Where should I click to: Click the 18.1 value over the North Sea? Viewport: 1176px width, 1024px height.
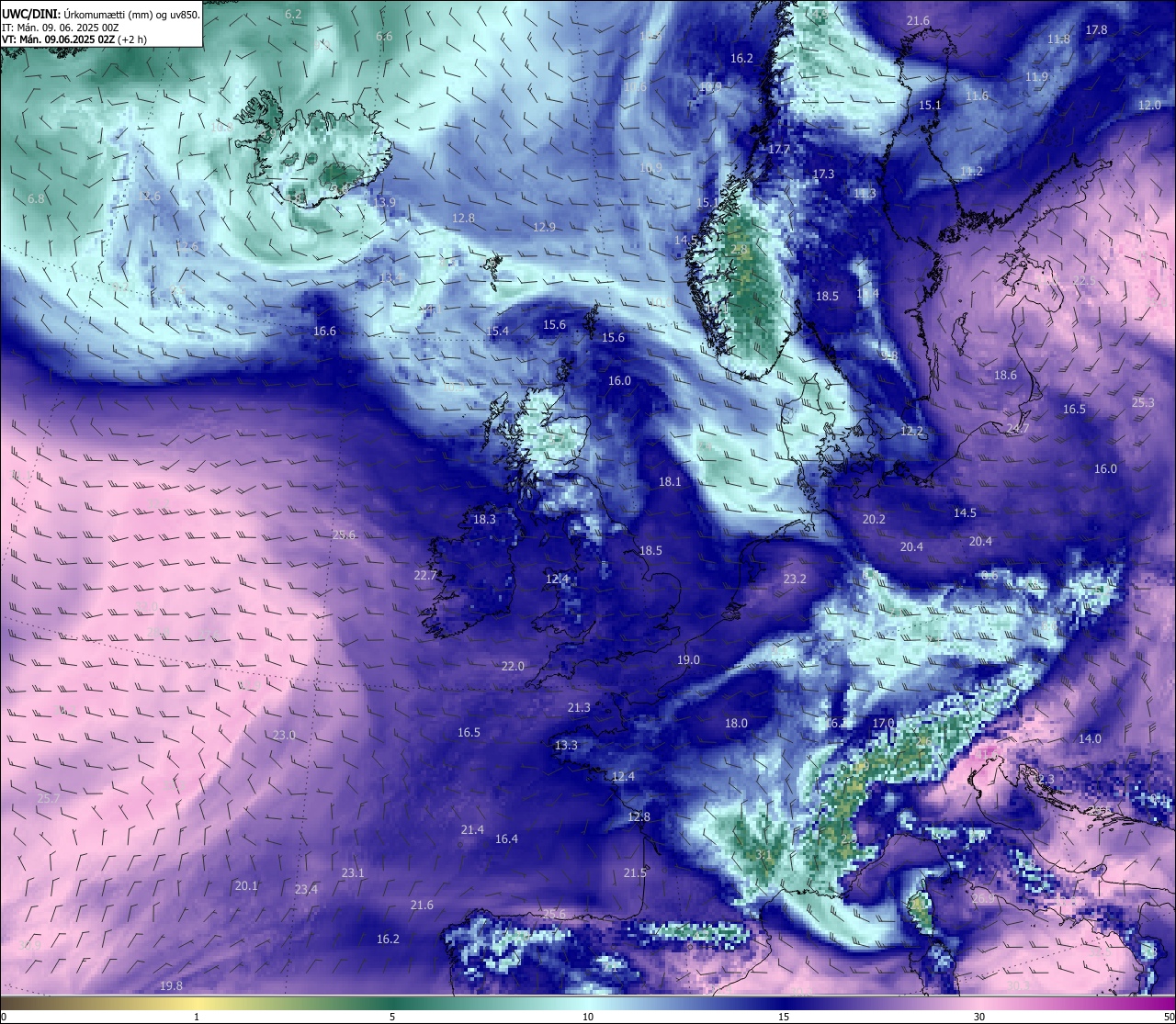pos(670,481)
